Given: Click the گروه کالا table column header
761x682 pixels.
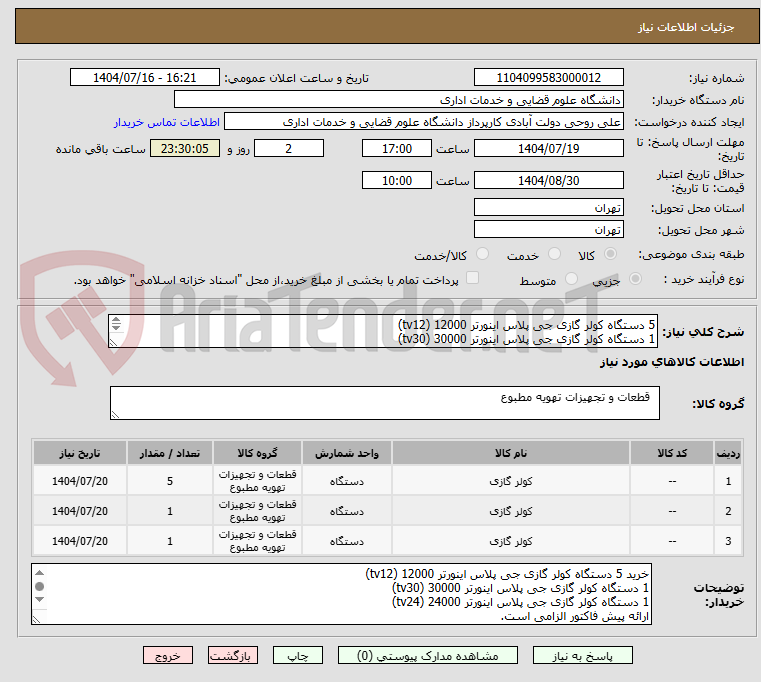Looking at the screenshot, I should tap(257, 453).
